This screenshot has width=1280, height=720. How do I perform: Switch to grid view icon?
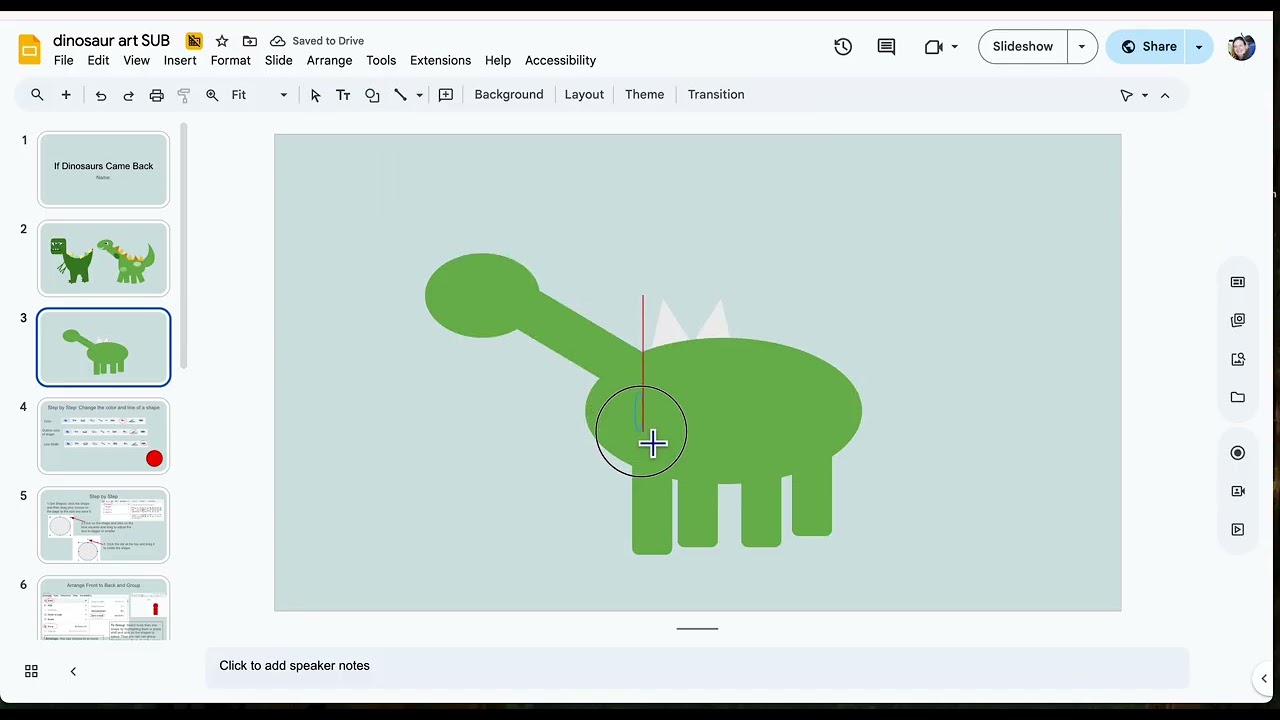click(31, 672)
